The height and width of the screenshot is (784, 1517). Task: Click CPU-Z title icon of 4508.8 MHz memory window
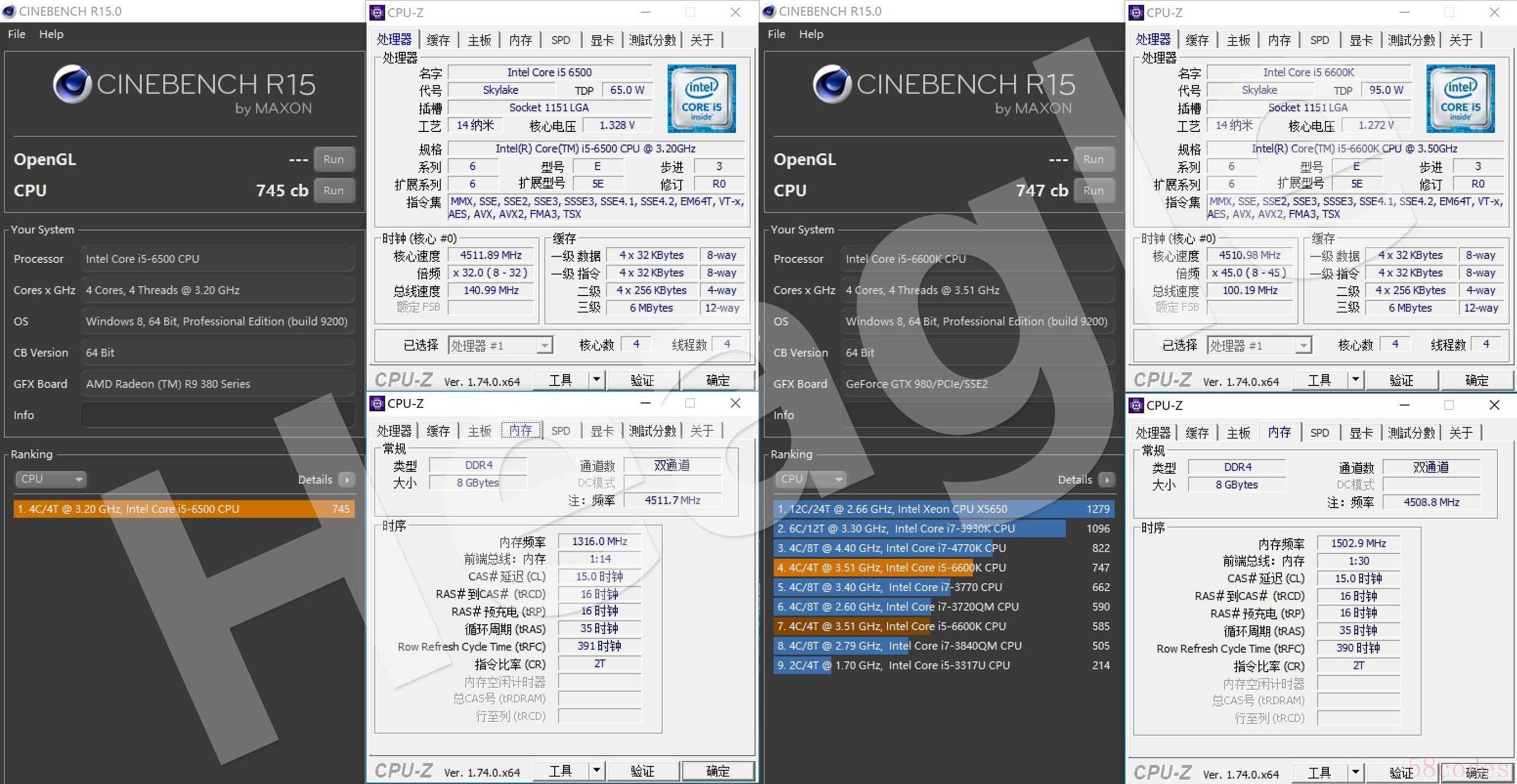coord(1137,405)
